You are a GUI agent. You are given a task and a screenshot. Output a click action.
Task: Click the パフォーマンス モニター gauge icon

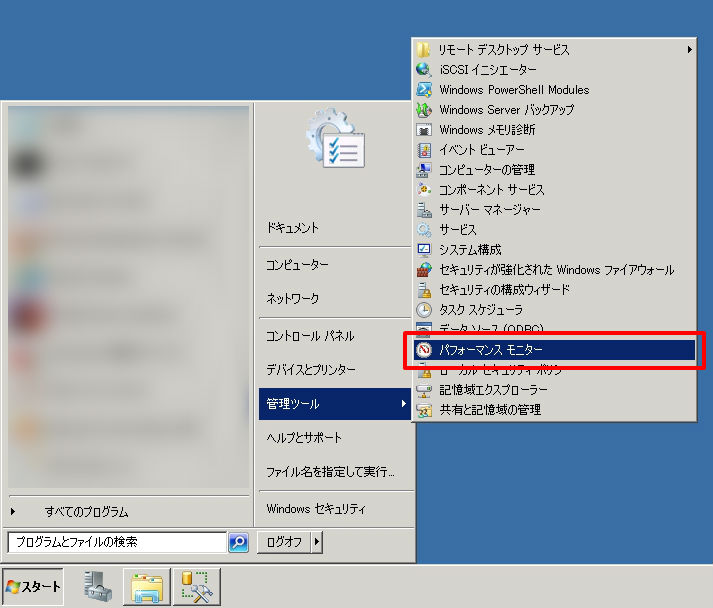click(424, 350)
